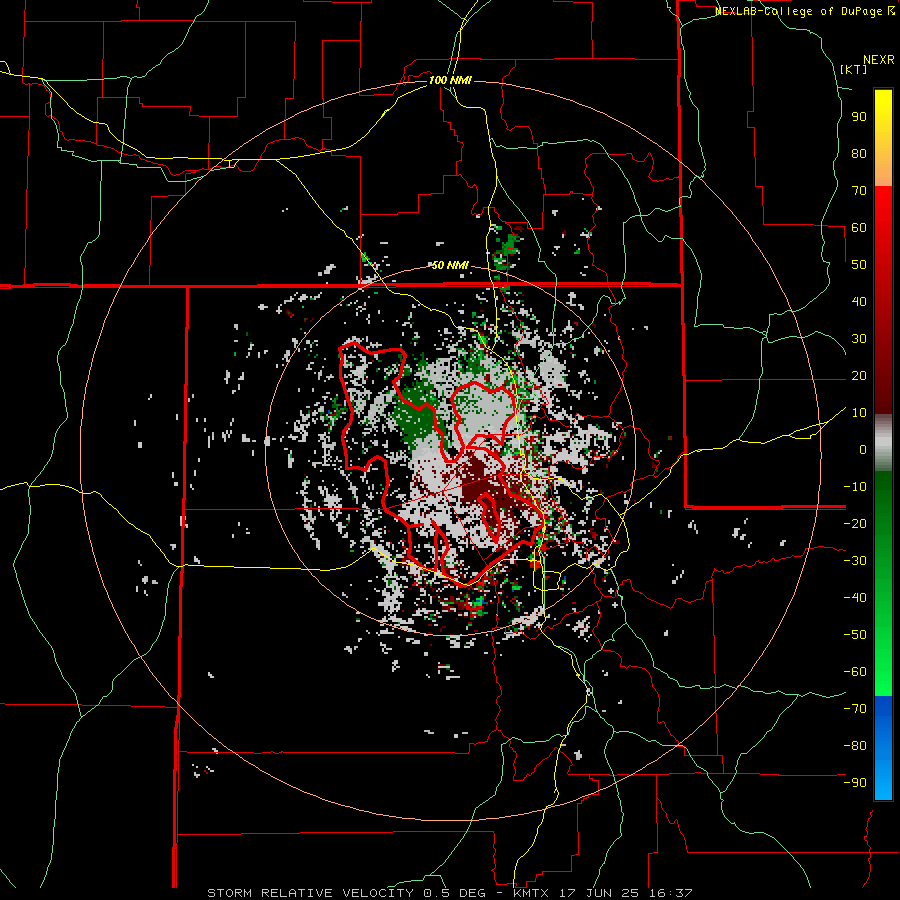Viewport: 900px width, 900px height.
Task: Select the positive 20 scale value
Action: point(859,375)
